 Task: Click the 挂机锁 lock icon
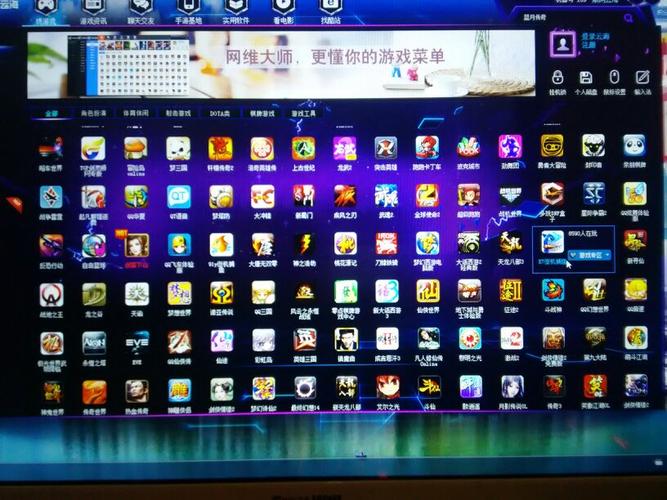click(558, 77)
